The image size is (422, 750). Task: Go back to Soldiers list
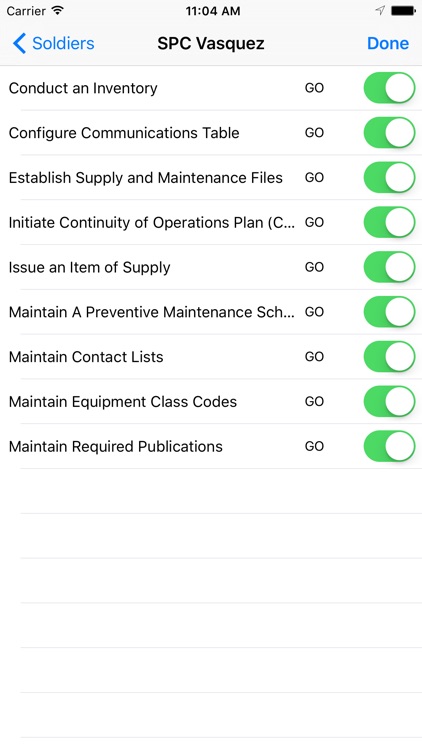coord(54,43)
